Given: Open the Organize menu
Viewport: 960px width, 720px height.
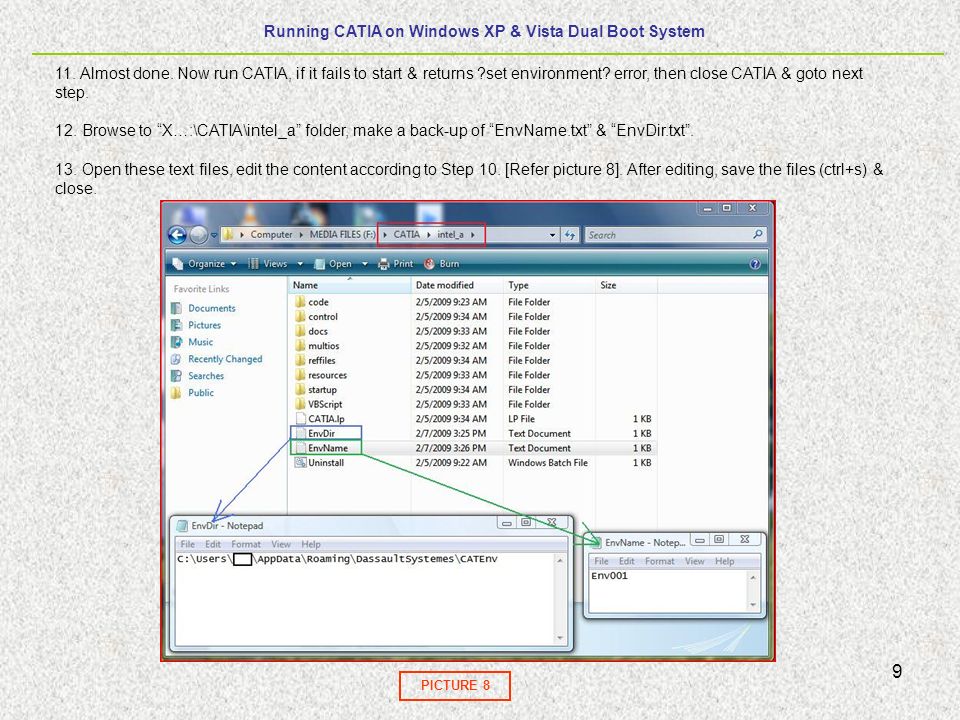Looking at the screenshot, I should point(205,264).
